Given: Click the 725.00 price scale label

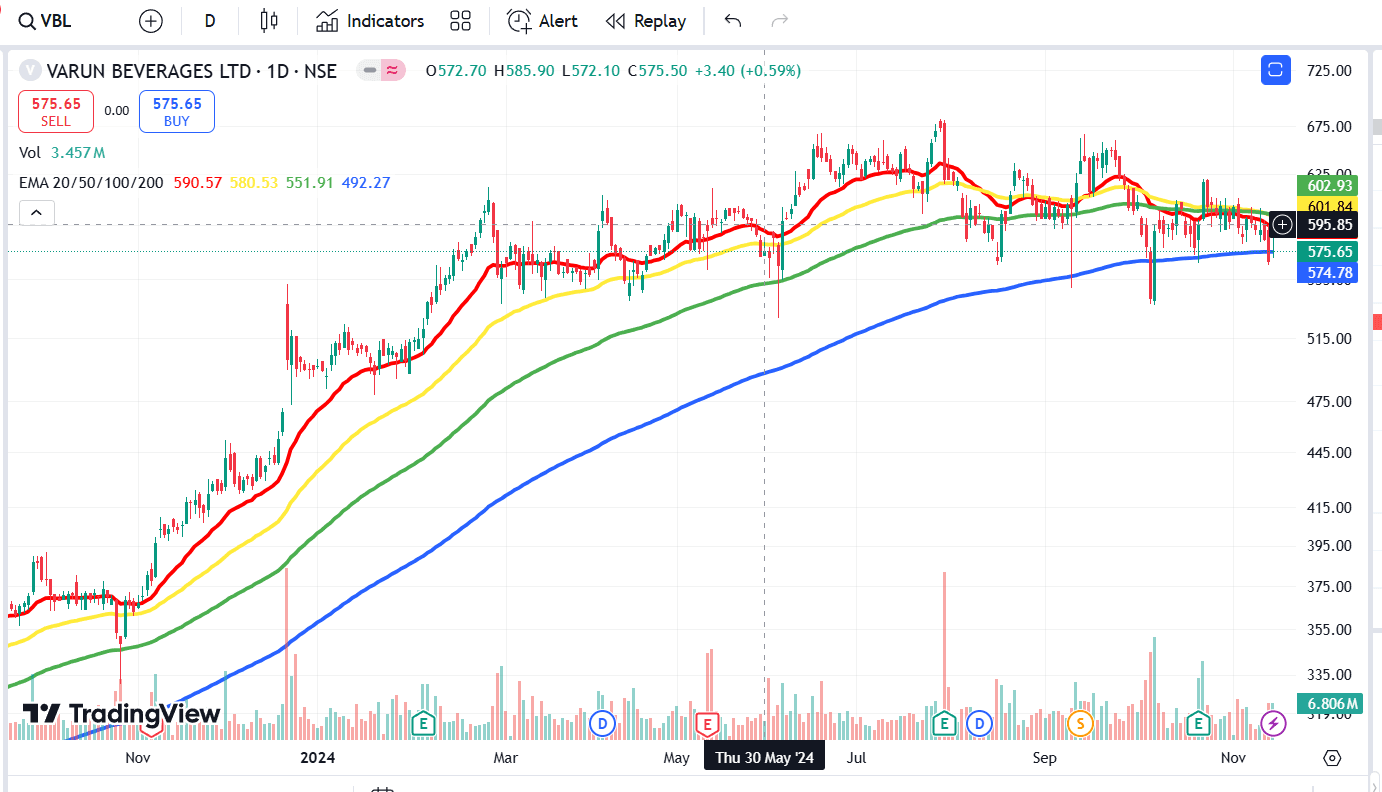Looking at the screenshot, I should (1329, 71).
